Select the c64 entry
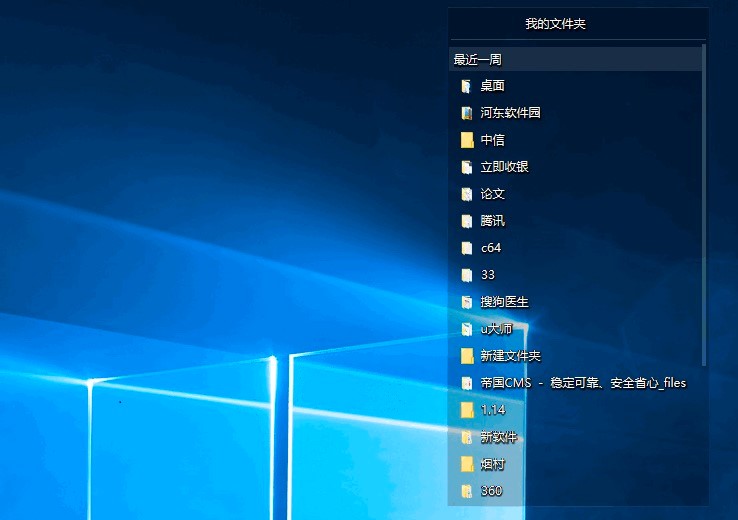Viewport: 738px width, 520px height. point(491,248)
